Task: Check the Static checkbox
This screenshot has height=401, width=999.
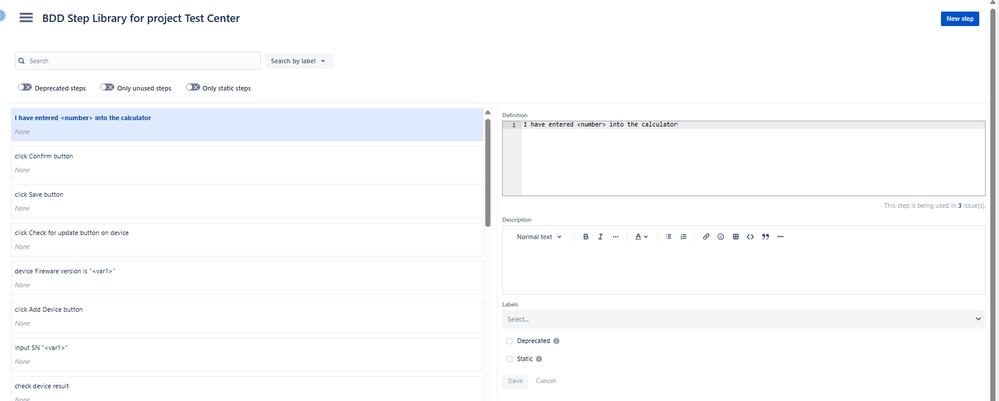Action: [509, 359]
